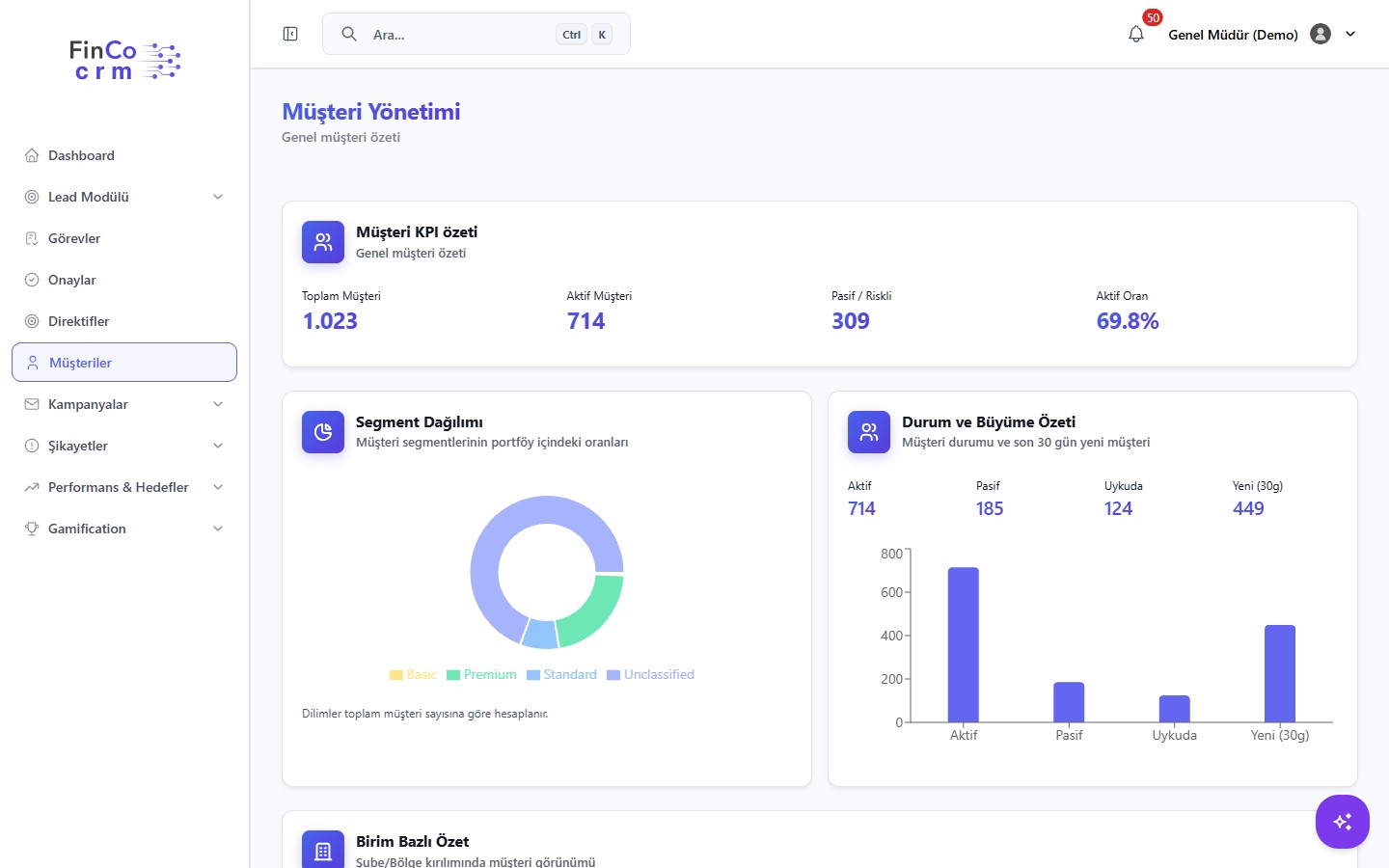Open the Lead Modülü menu item
This screenshot has height=868, width=1389.
[124, 197]
